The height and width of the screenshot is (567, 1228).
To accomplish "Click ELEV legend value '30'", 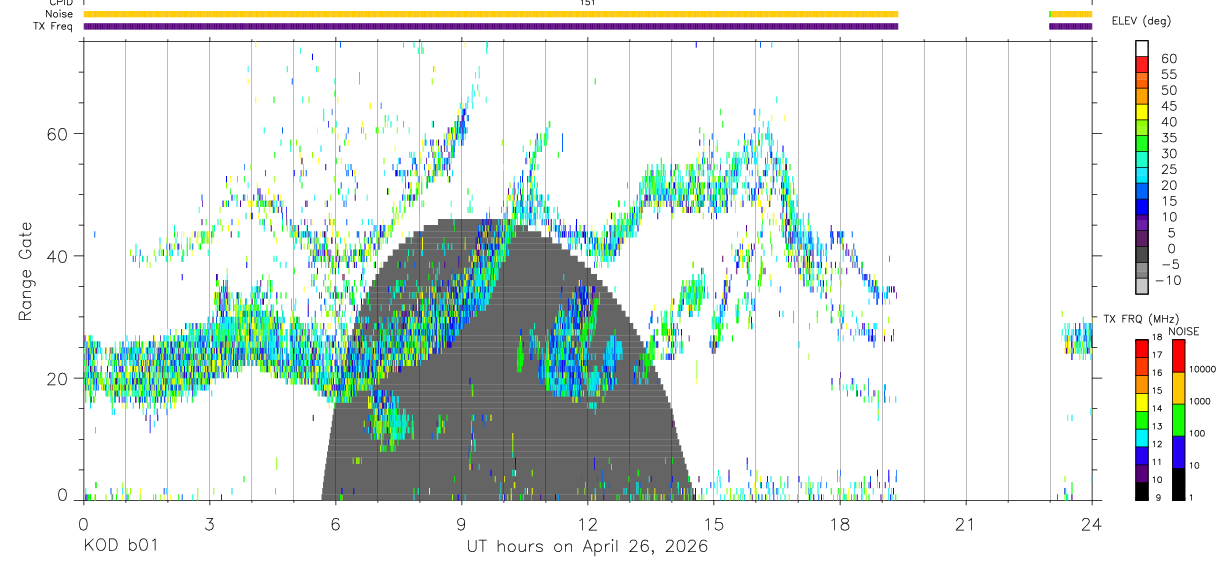I will [x=1168, y=154].
